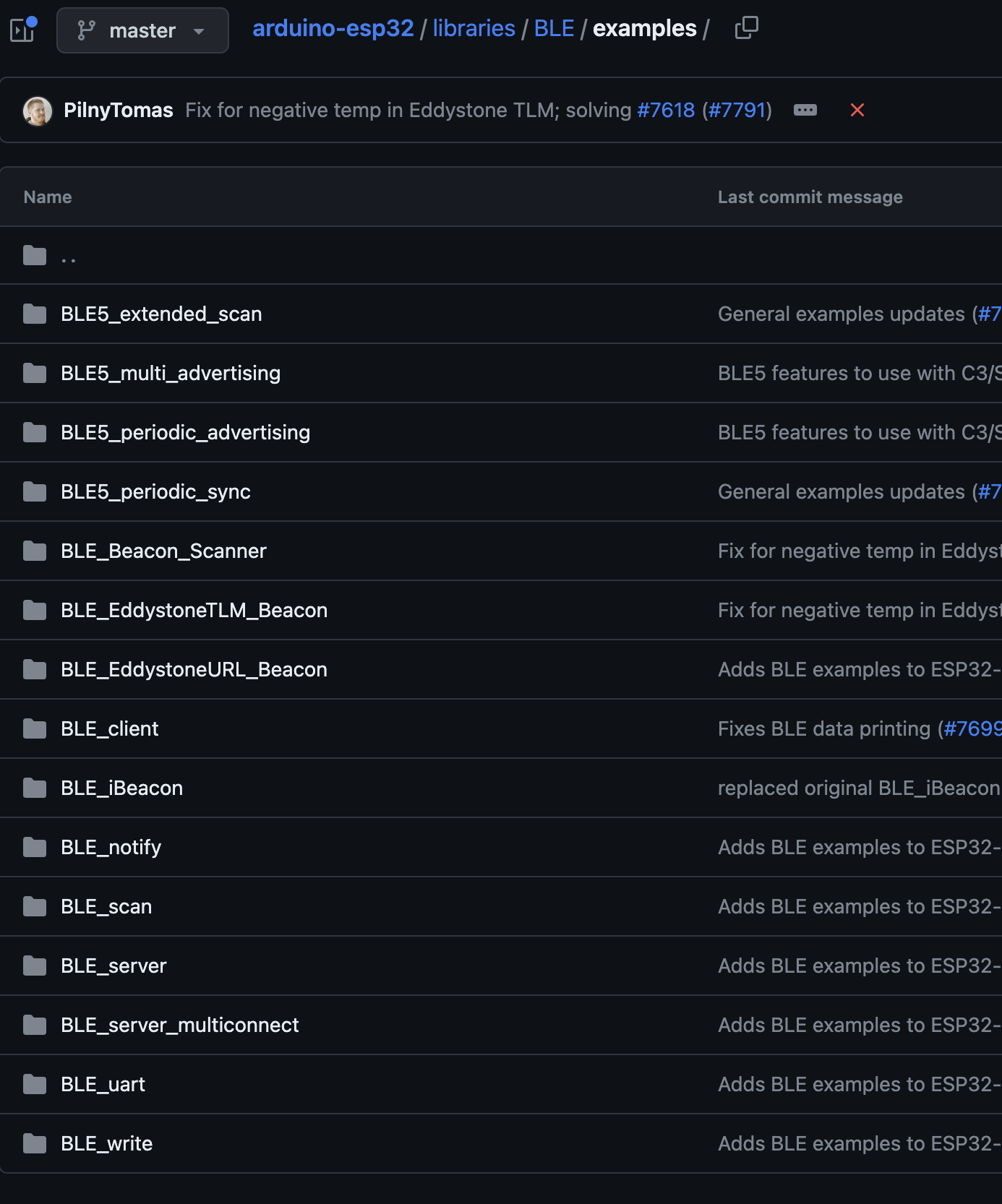Click the BLE5_periodic_sync folder icon
The height and width of the screenshot is (1204, 1002).
[35, 491]
